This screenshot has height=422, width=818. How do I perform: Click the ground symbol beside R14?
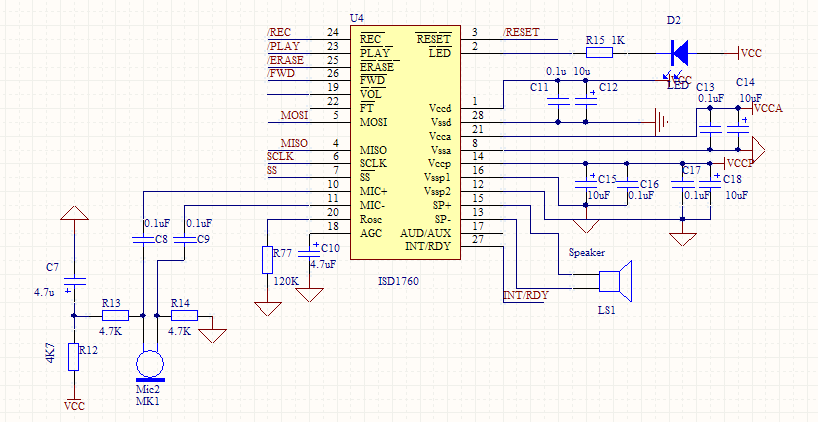[x=213, y=335]
